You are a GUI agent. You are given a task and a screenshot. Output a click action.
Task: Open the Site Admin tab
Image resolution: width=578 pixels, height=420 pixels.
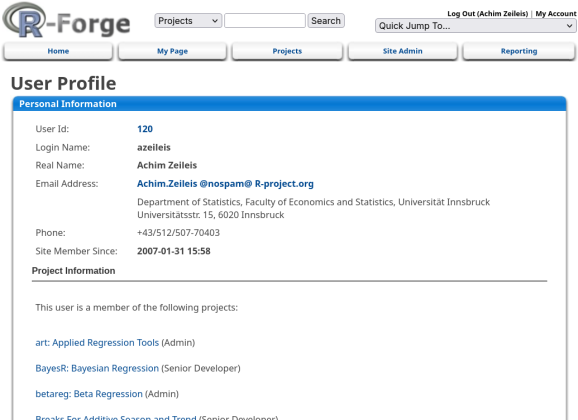point(403,51)
